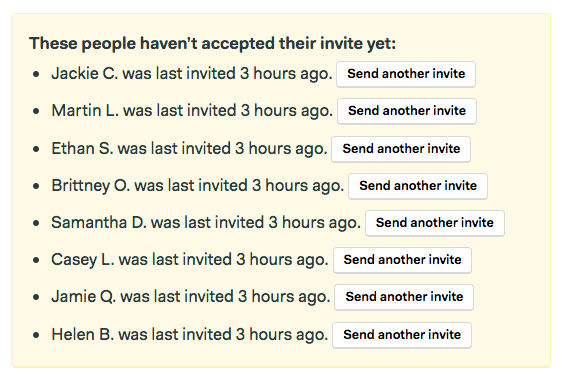Click the name Helen B.
Viewport: 562px width, 381px height.
(82, 334)
